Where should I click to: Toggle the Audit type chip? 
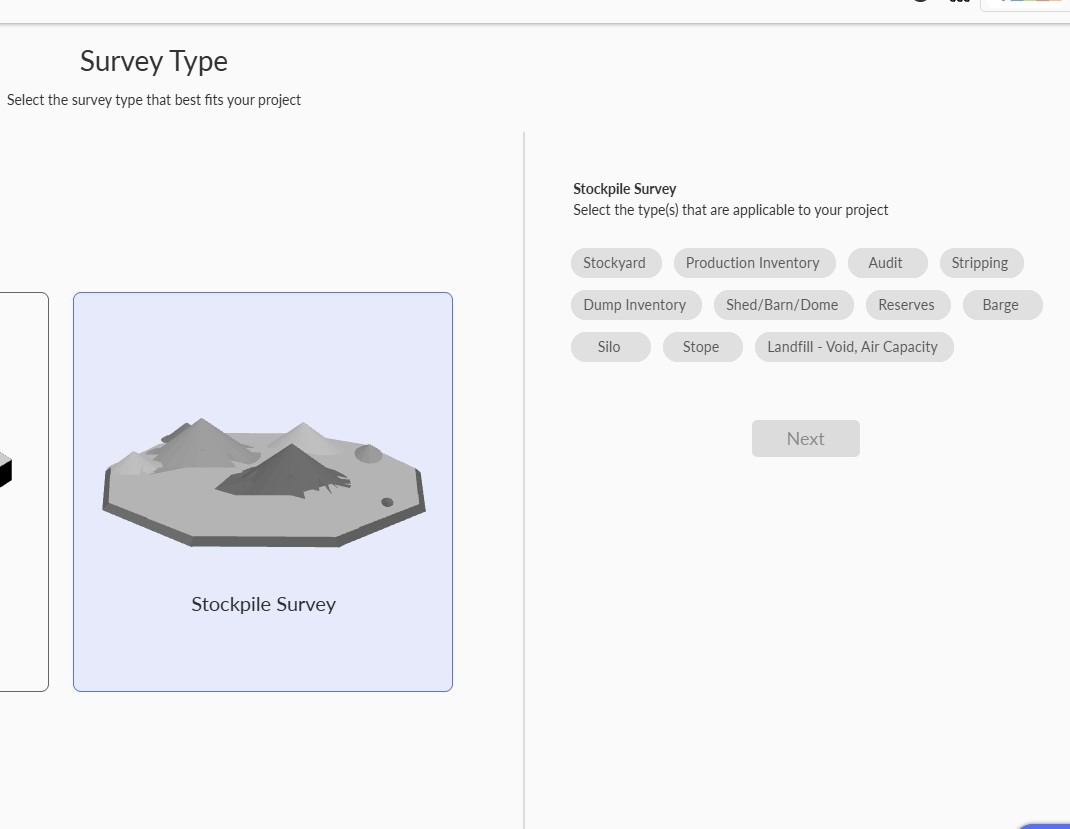[x=887, y=263]
